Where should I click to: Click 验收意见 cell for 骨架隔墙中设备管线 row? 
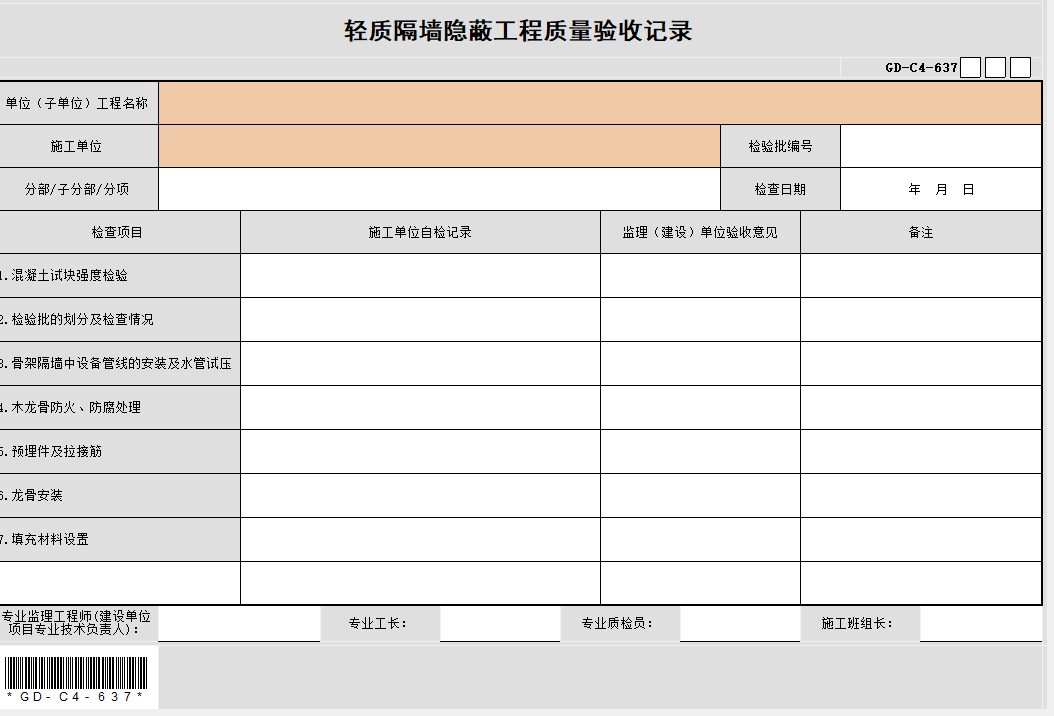(700, 363)
